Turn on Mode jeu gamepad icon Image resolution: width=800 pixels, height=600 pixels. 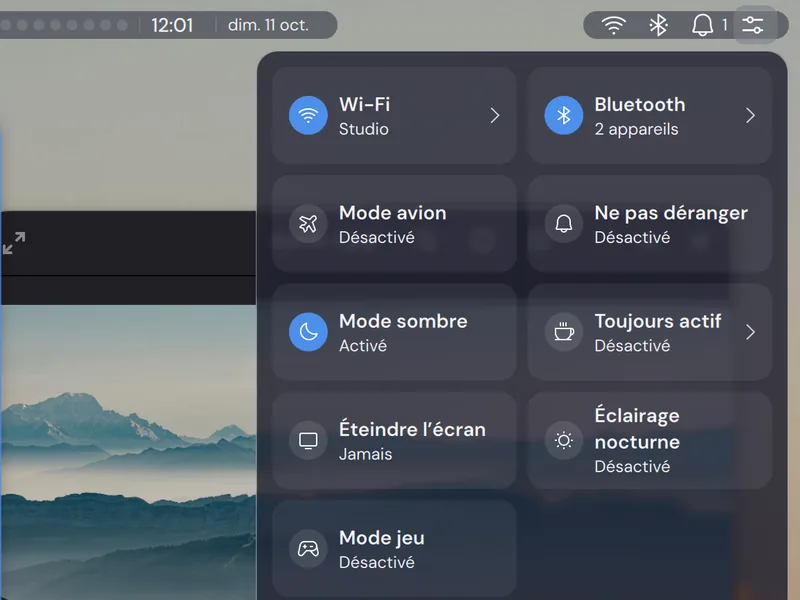(308, 549)
